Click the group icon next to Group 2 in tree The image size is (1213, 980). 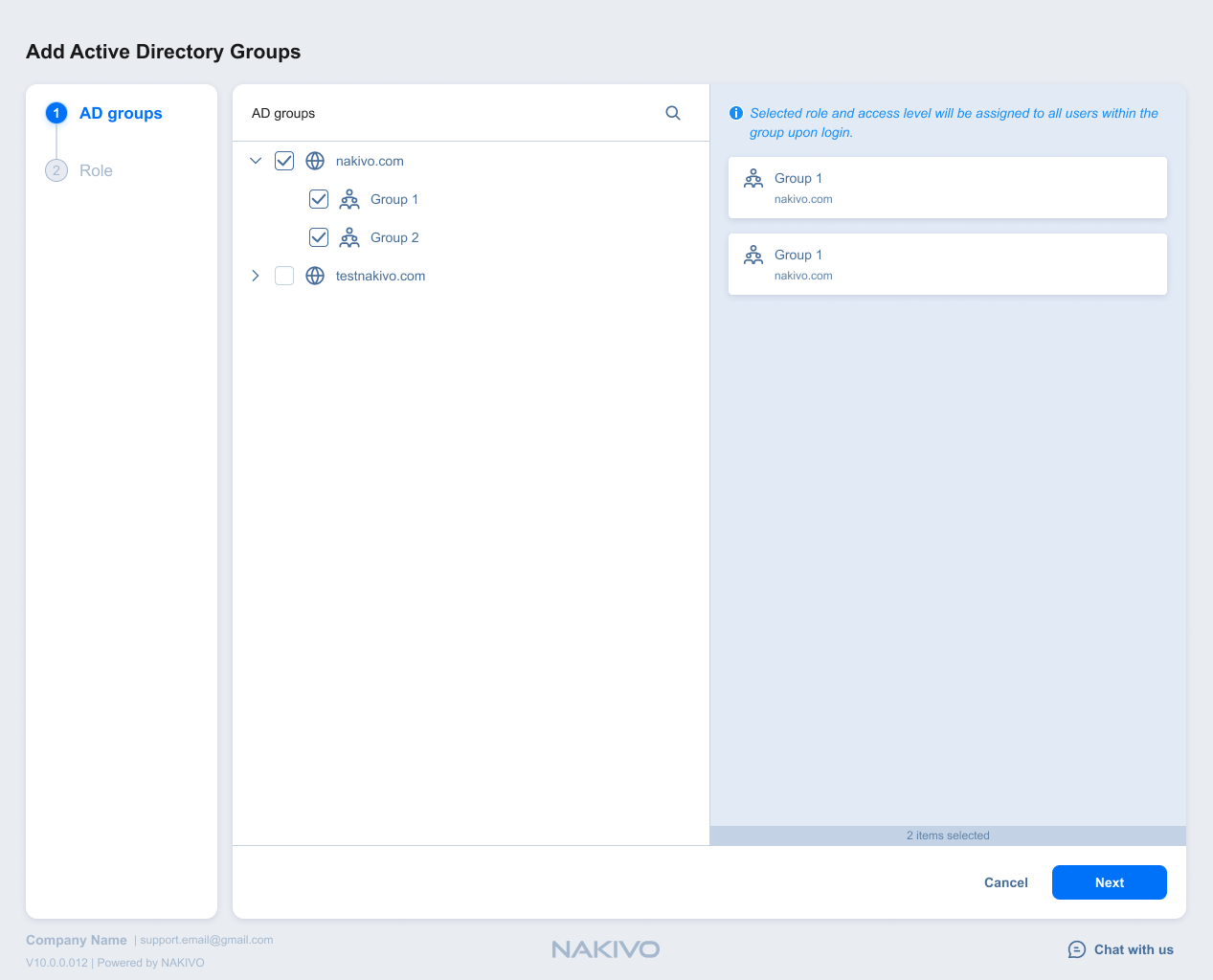349,236
